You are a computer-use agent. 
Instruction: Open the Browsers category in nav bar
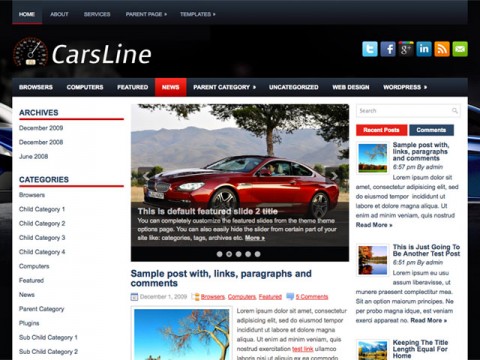(x=36, y=87)
